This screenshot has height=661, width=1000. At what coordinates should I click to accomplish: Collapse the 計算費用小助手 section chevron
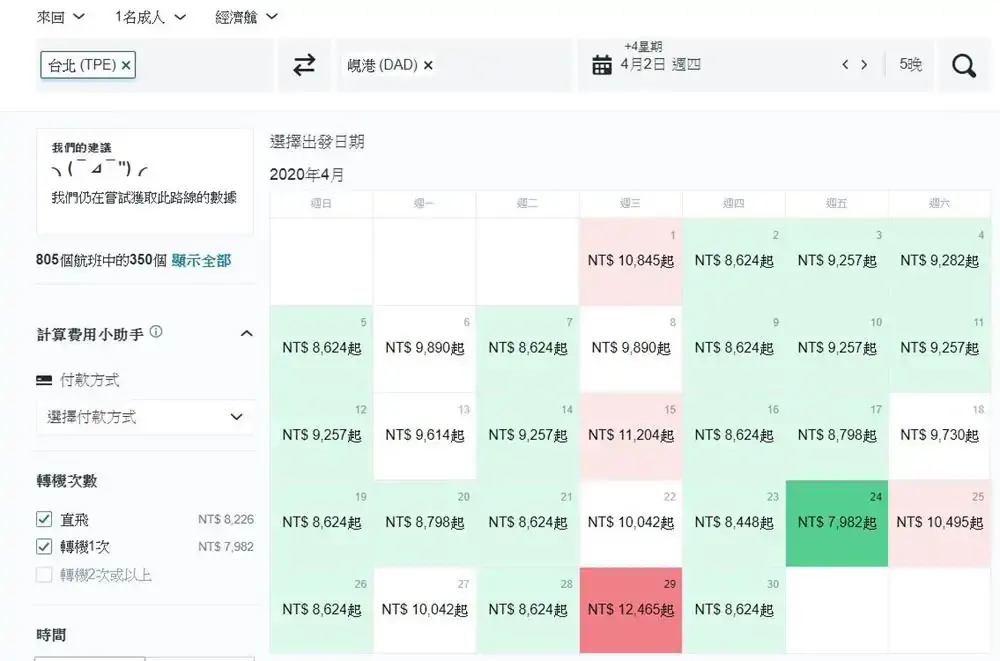(x=246, y=333)
